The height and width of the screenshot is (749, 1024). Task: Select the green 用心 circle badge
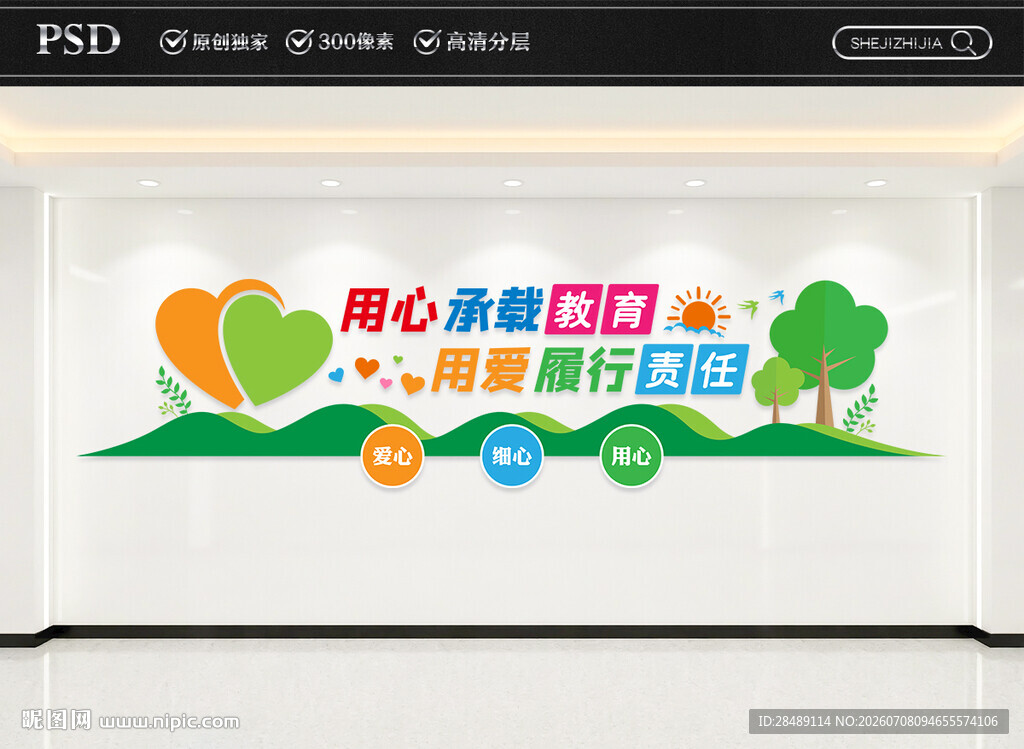tap(631, 456)
